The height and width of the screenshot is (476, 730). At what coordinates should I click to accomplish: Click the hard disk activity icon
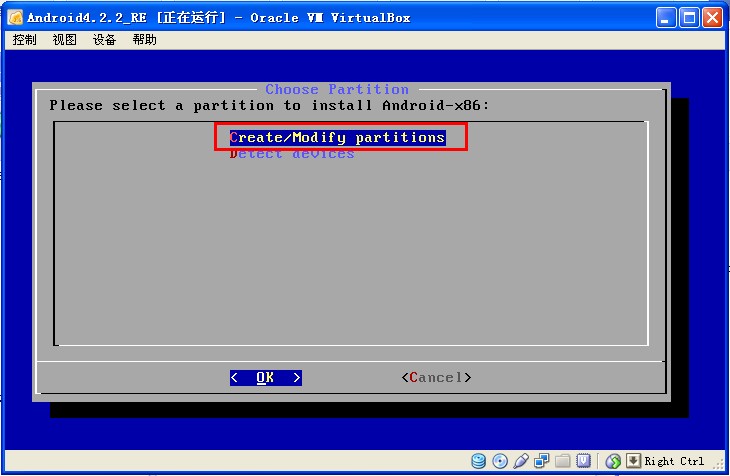479,461
